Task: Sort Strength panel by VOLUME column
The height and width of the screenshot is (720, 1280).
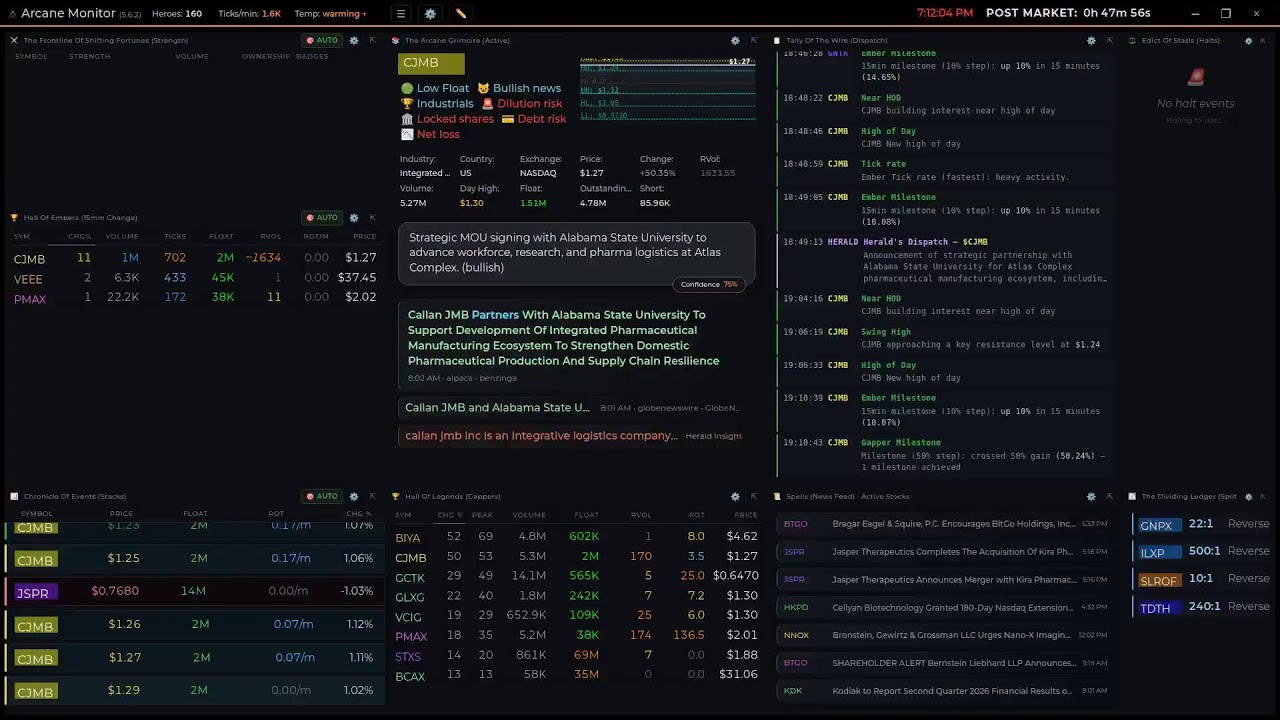Action: tap(192, 56)
